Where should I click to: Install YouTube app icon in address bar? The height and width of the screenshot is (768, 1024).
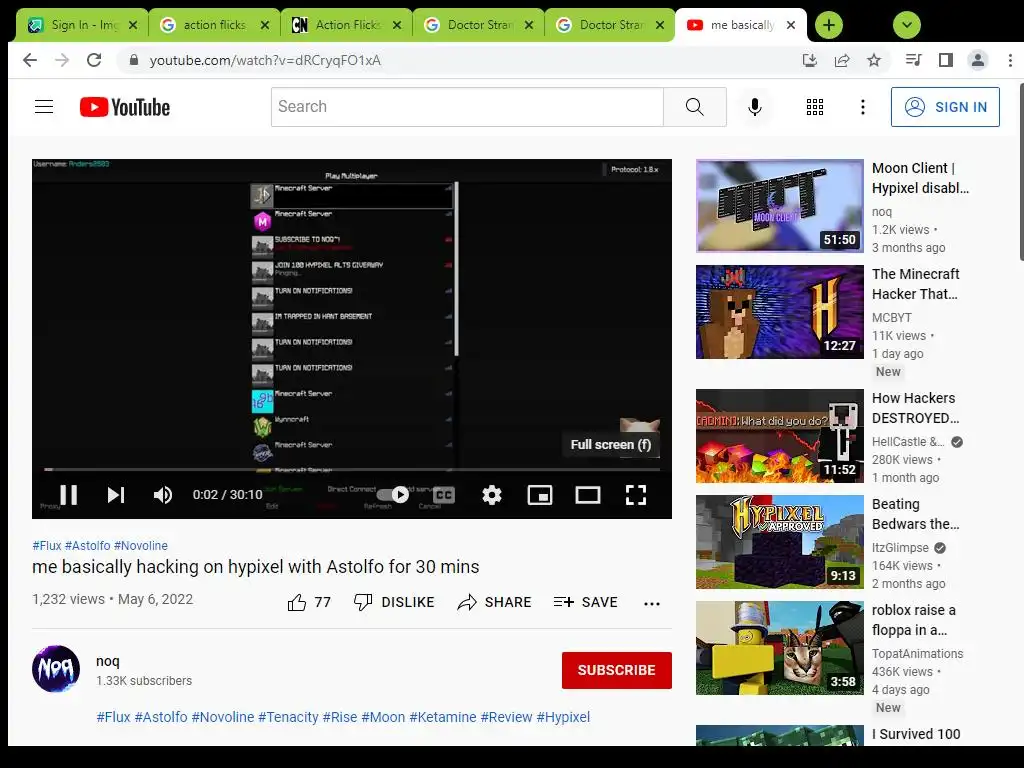pyautogui.click(x=810, y=60)
